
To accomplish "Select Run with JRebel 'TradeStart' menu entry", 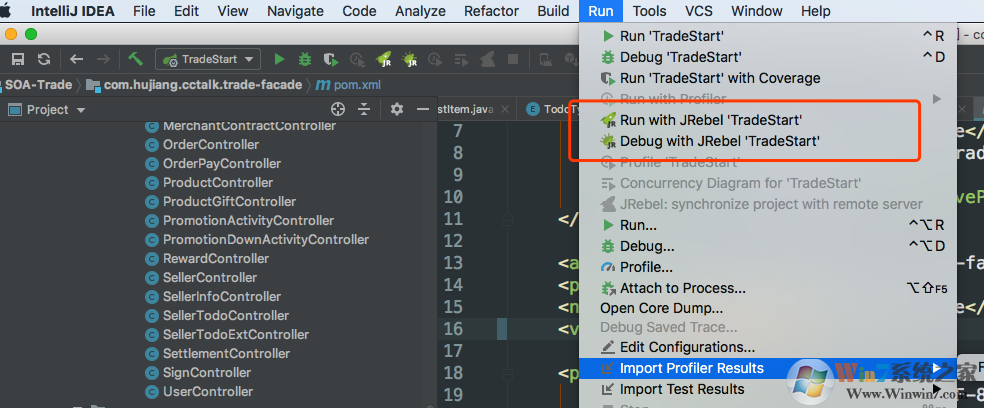I will (710, 120).
